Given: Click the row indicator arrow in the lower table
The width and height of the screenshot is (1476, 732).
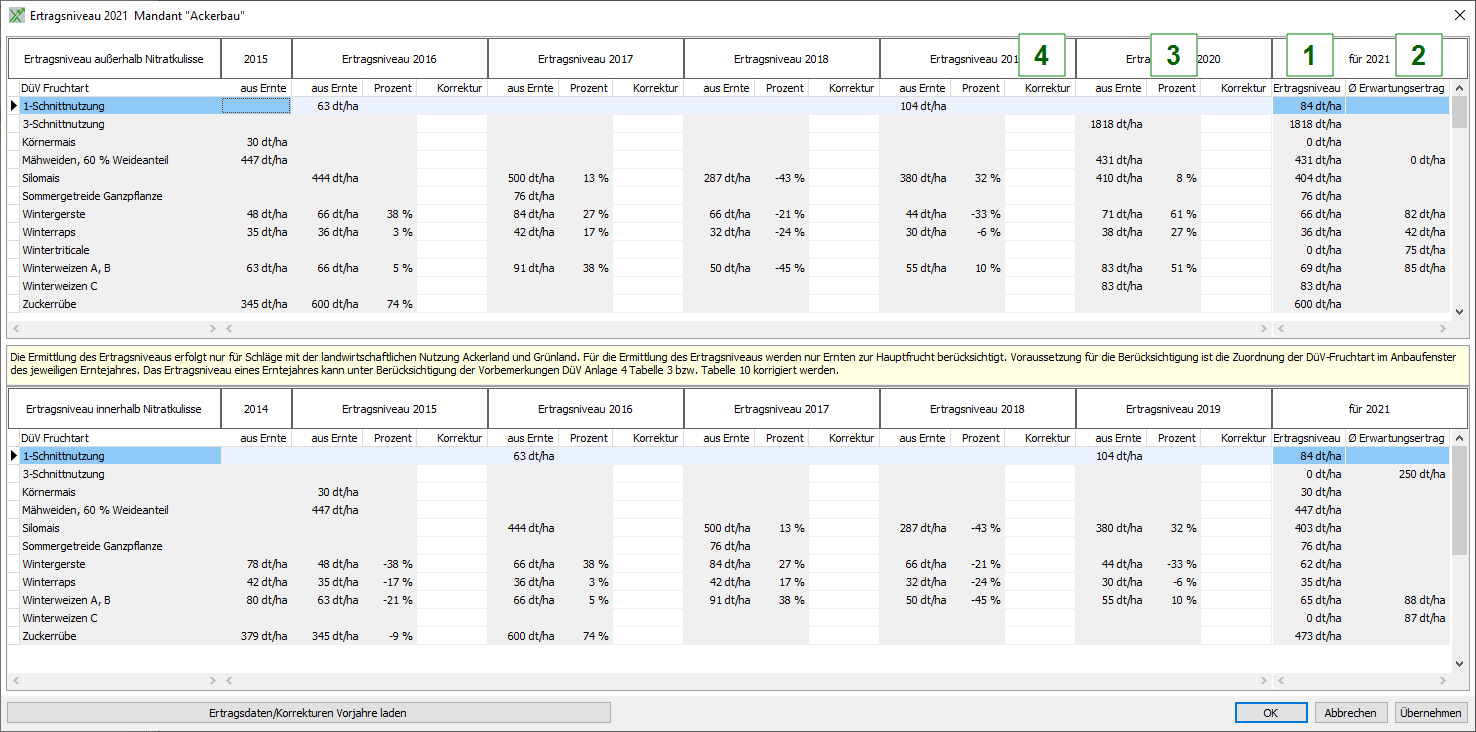Looking at the screenshot, I should point(14,456).
